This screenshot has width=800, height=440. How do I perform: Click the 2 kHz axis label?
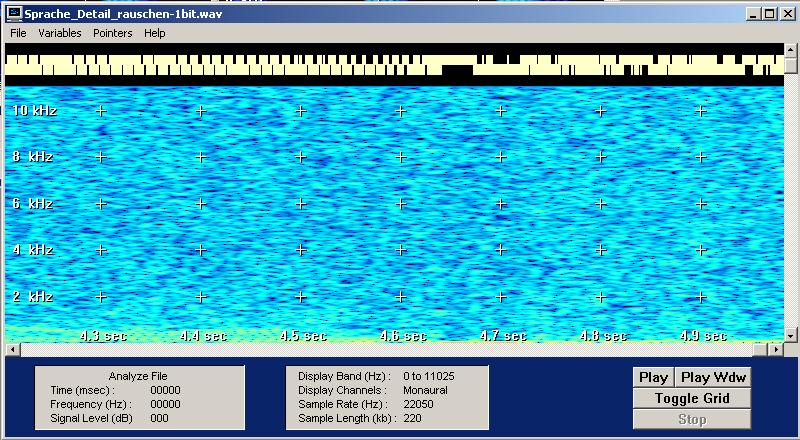tap(33, 297)
